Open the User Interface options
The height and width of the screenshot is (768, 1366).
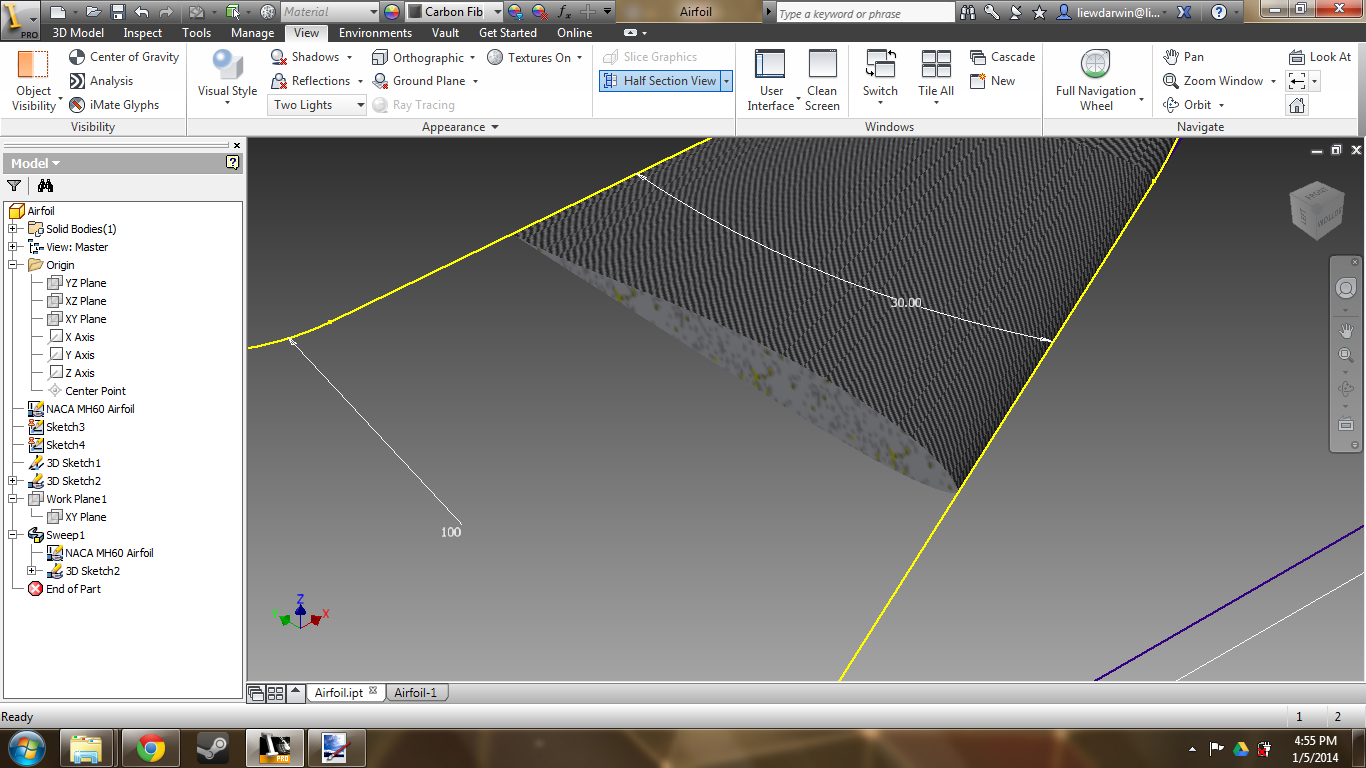tap(771, 80)
